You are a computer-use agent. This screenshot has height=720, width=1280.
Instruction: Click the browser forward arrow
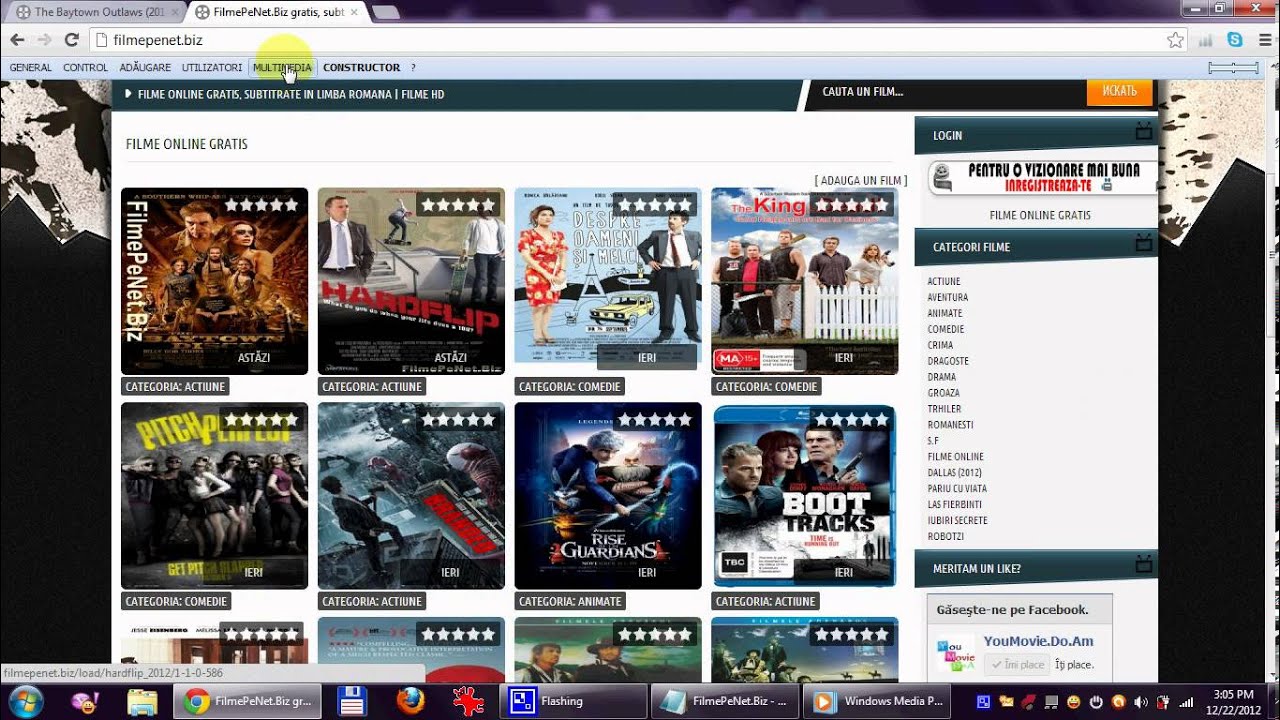pos(44,40)
